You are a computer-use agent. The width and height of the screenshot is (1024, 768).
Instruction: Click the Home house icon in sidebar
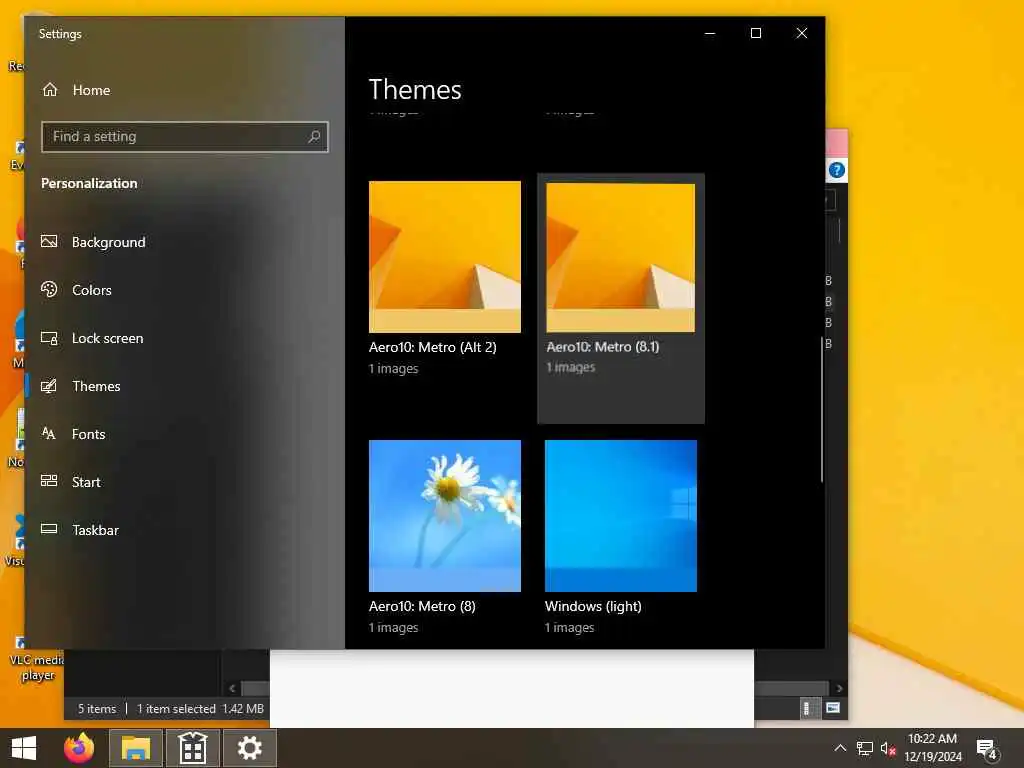tap(50, 90)
